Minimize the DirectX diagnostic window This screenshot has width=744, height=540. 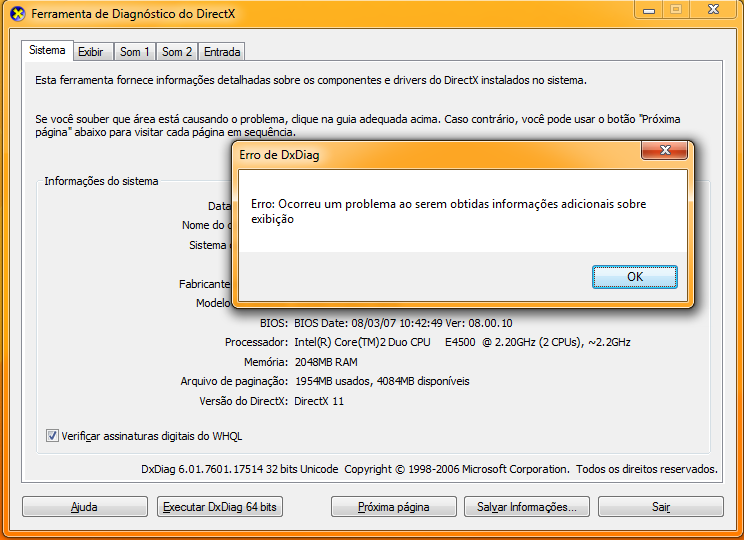click(x=649, y=9)
